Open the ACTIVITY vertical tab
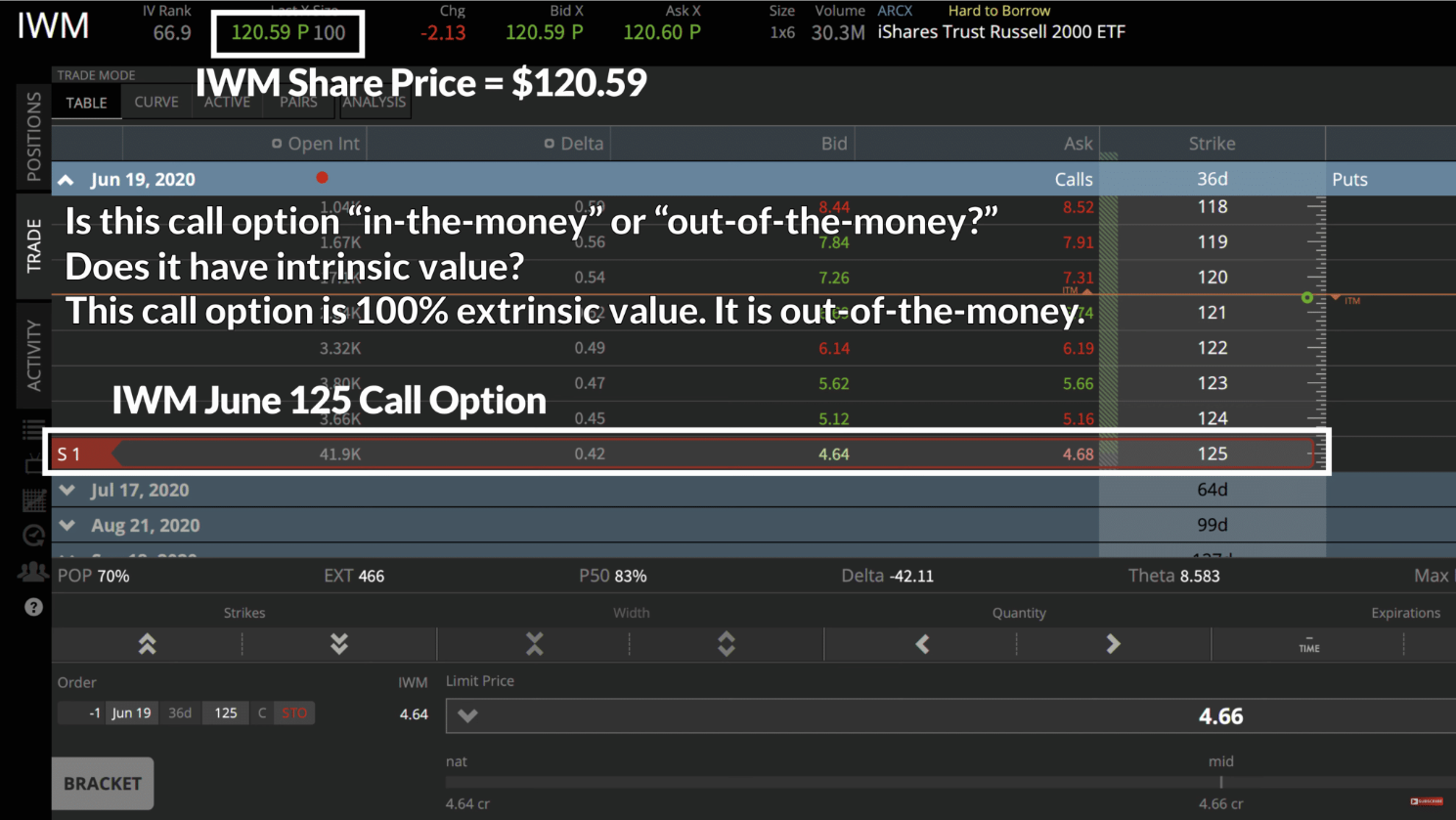Viewport: 1456px width, 820px height. (34, 355)
